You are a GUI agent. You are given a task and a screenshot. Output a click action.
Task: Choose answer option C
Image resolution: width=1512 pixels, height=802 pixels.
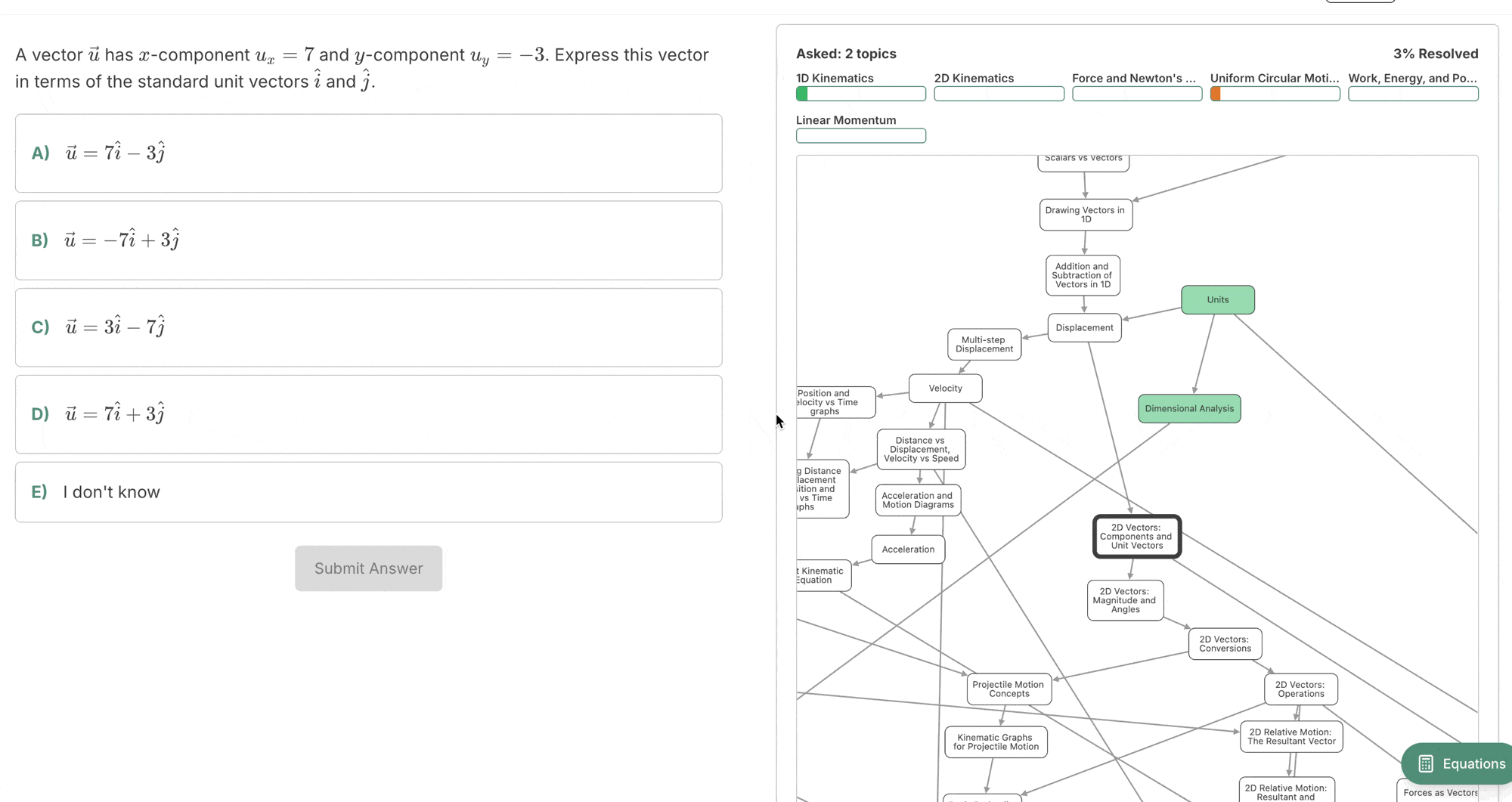point(368,327)
